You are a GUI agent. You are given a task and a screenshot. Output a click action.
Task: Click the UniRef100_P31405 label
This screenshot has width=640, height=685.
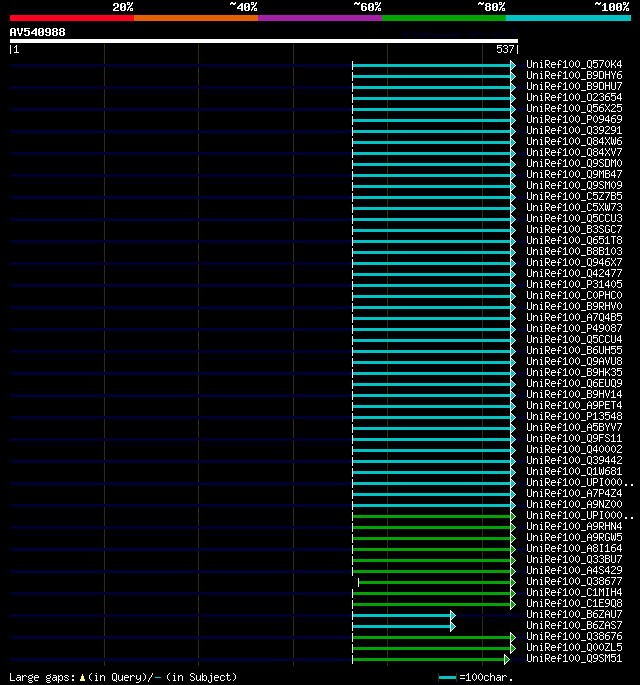click(574, 284)
